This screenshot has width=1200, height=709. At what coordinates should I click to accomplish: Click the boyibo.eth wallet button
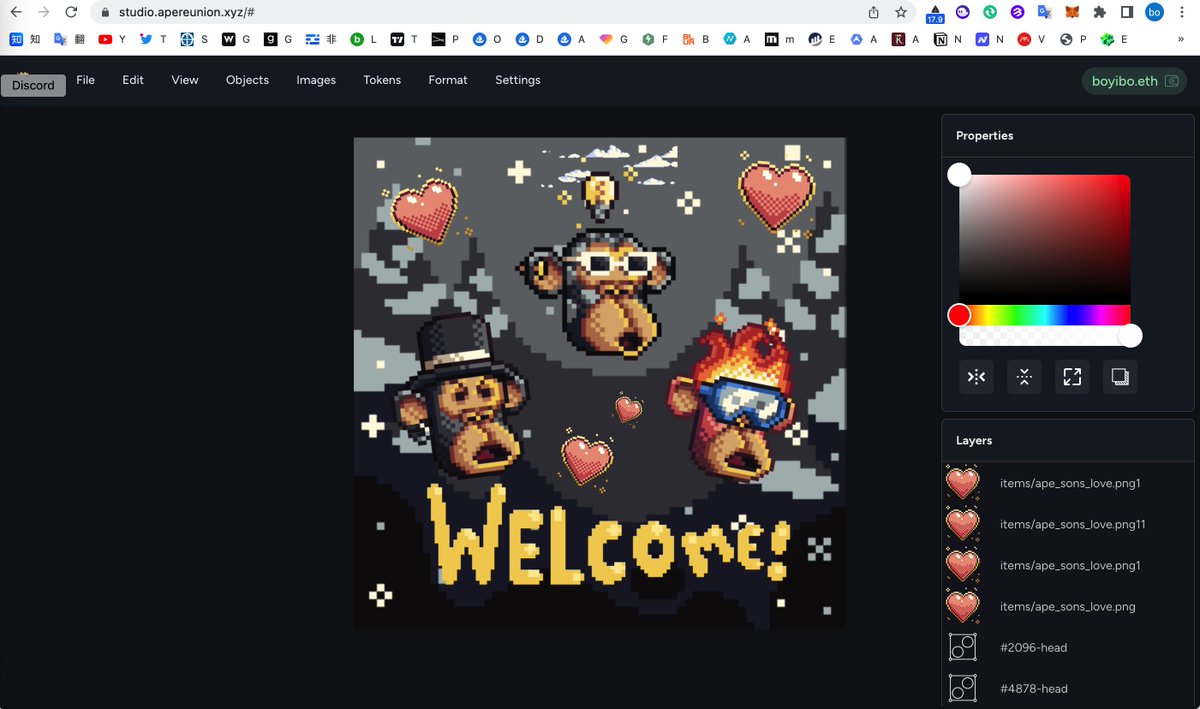[x=1135, y=81]
